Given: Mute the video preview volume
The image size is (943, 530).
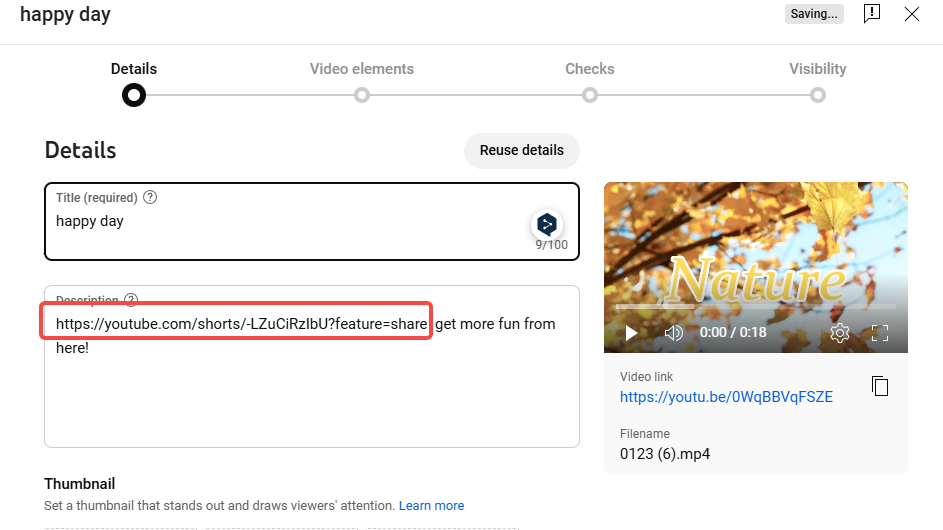Looking at the screenshot, I should (674, 333).
